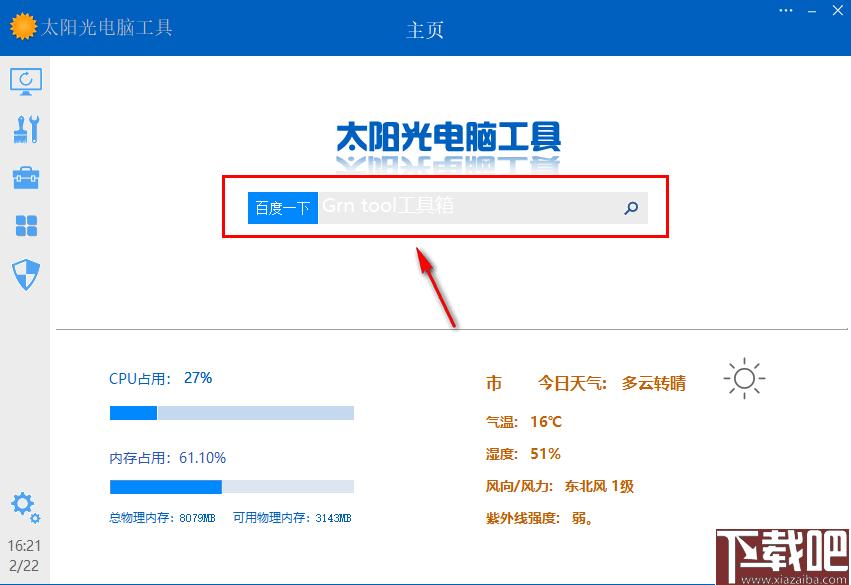
Task: Click the 气温 16℃ text
Action: click(x=524, y=422)
